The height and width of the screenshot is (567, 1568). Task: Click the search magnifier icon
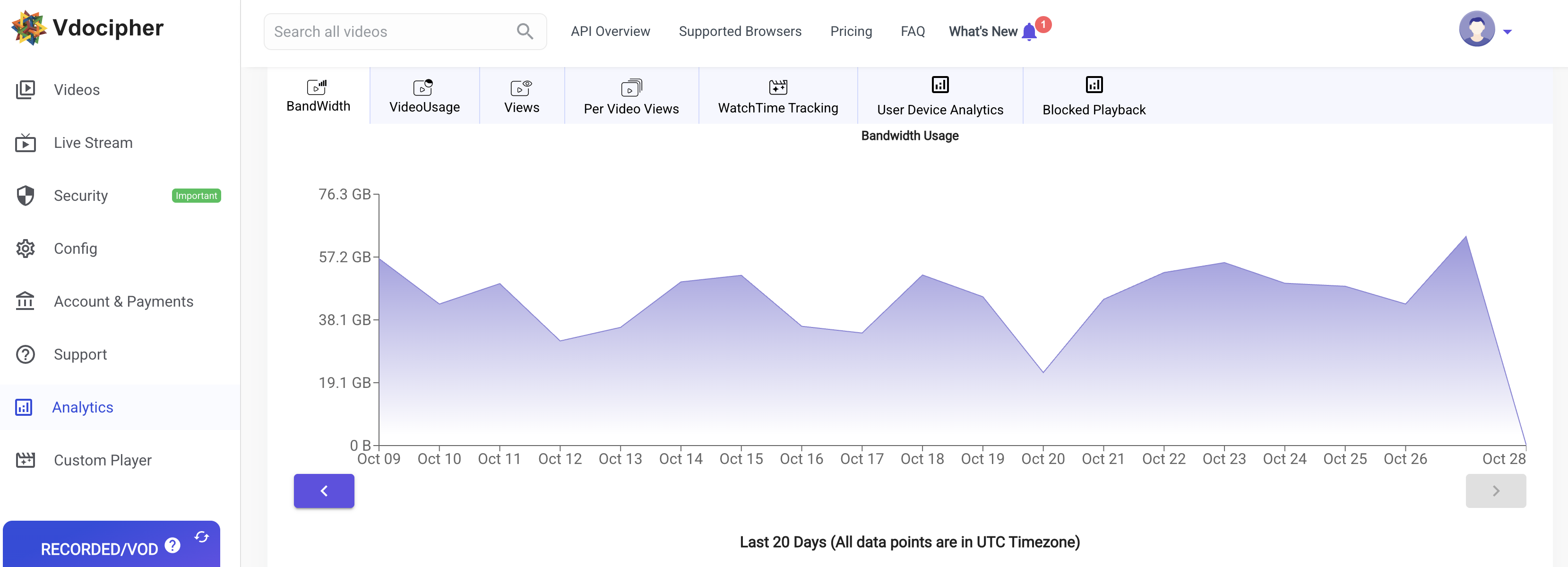525,31
